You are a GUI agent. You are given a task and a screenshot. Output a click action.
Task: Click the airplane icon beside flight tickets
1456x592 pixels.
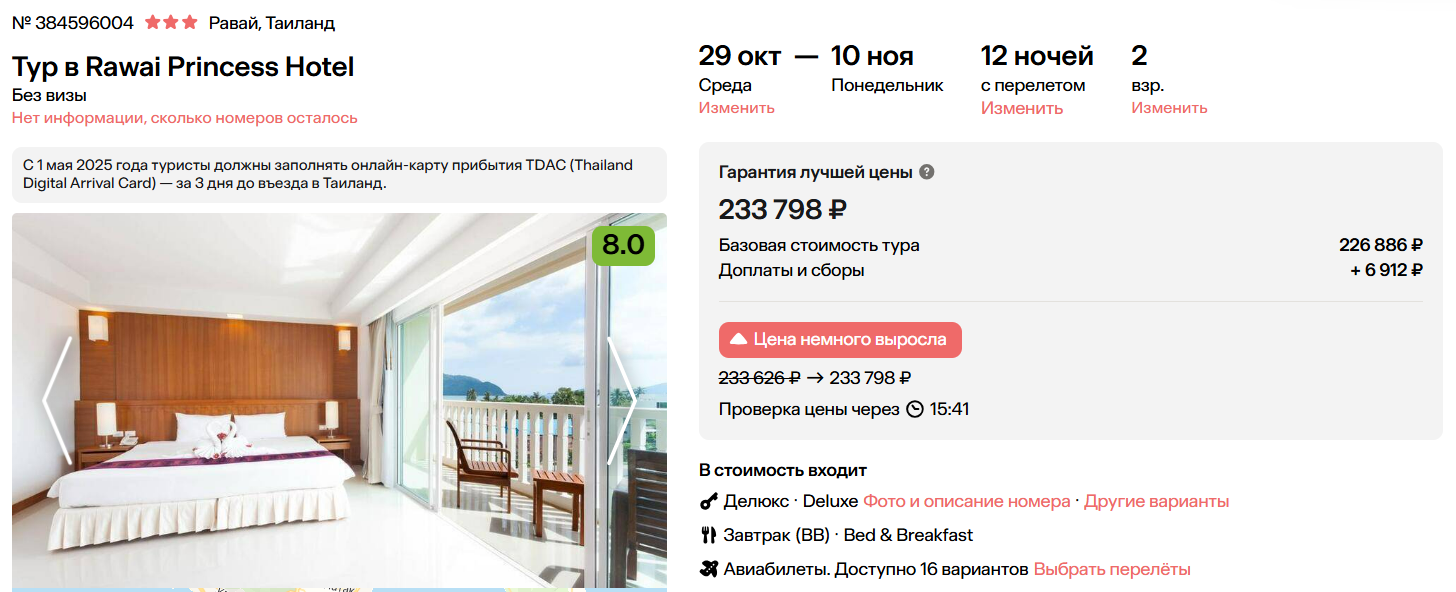[708, 570]
